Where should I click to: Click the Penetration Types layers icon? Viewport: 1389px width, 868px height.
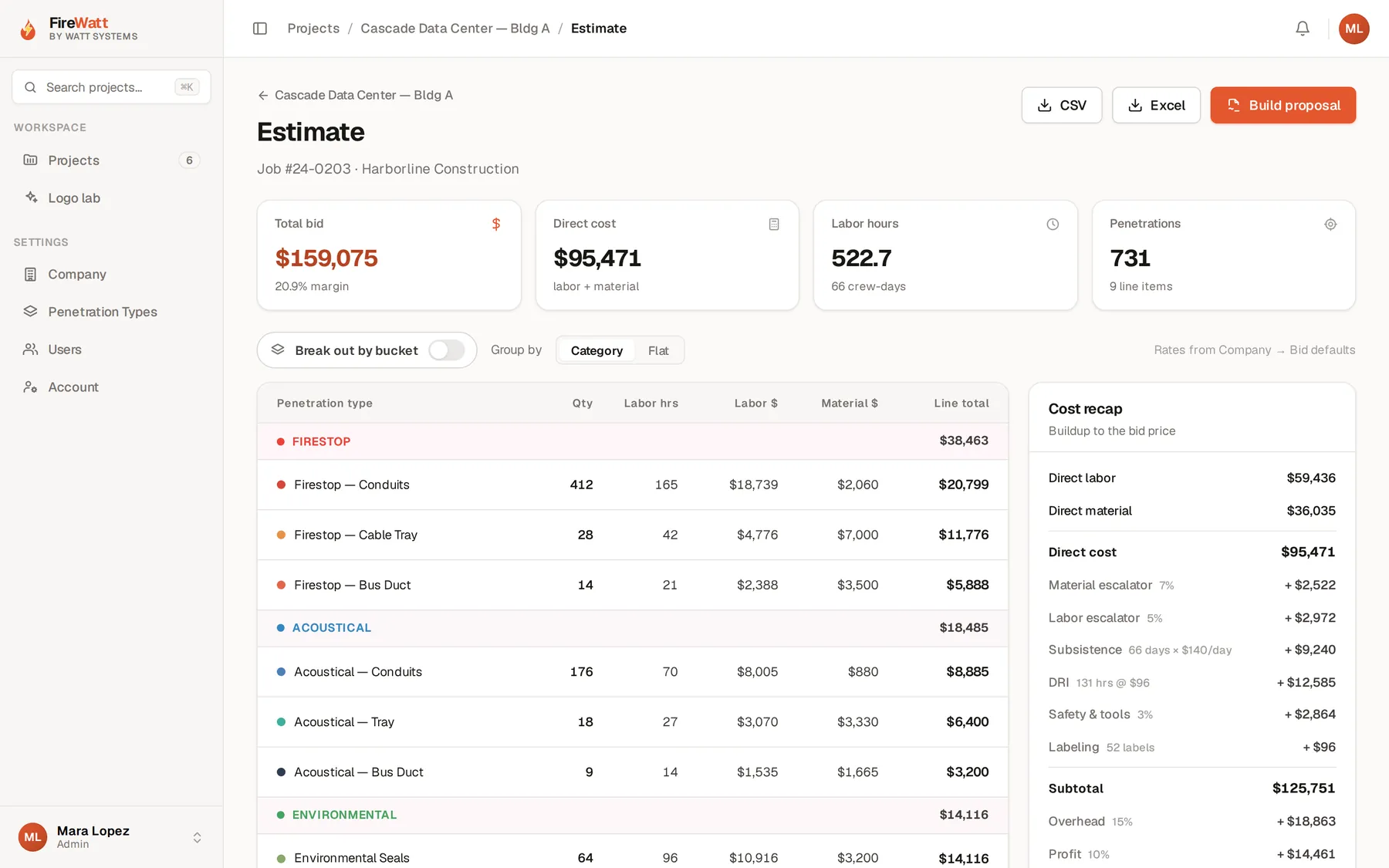point(31,312)
